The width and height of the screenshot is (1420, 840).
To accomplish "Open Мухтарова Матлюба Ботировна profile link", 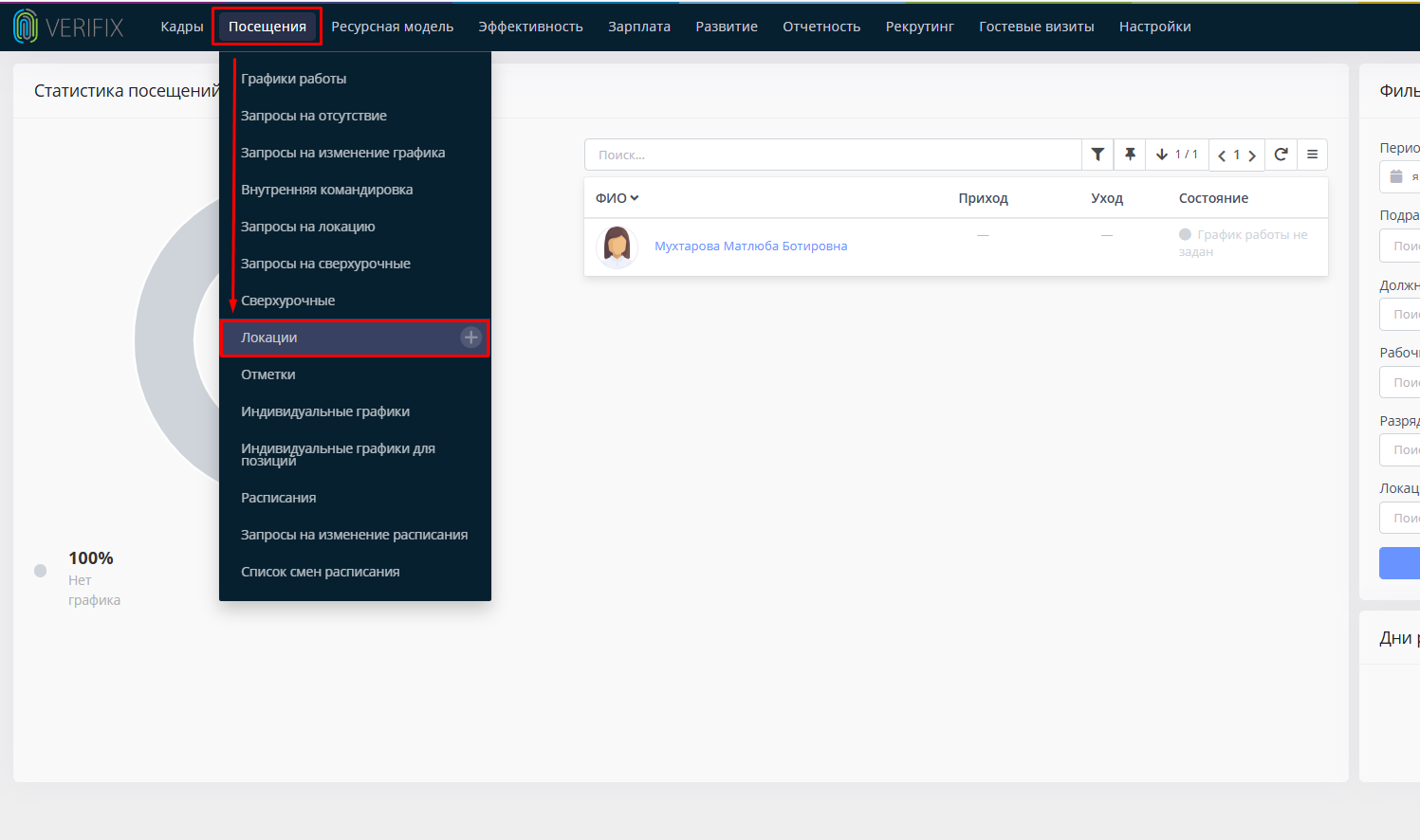I will click(750, 247).
